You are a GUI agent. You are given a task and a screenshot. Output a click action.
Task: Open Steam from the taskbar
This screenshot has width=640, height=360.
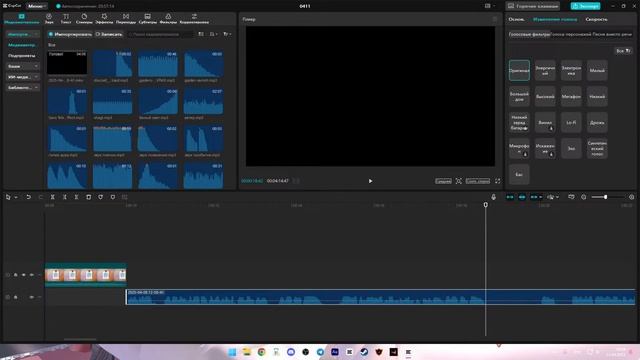pos(364,352)
